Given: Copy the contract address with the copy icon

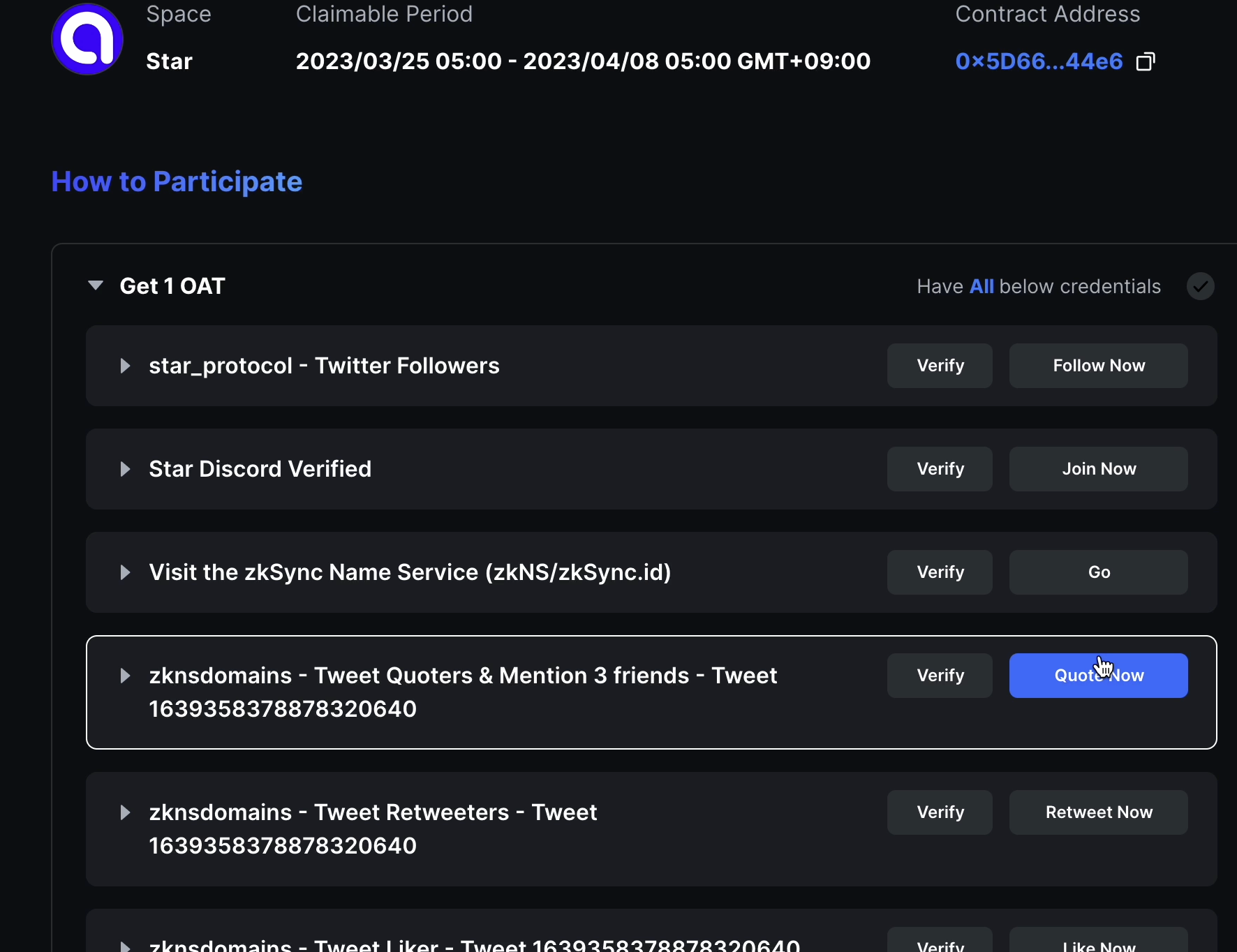Looking at the screenshot, I should click(1146, 61).
